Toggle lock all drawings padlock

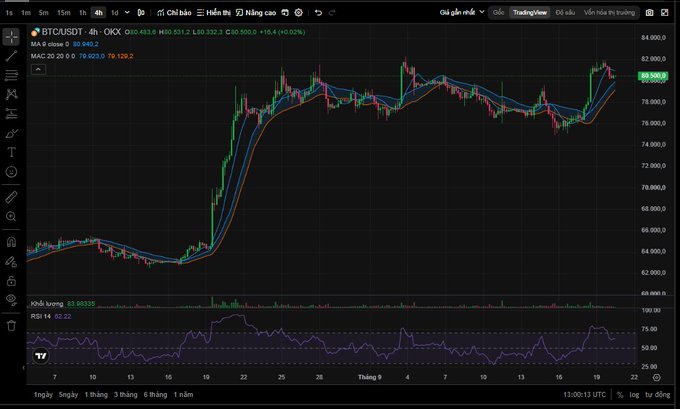(11, 281)
